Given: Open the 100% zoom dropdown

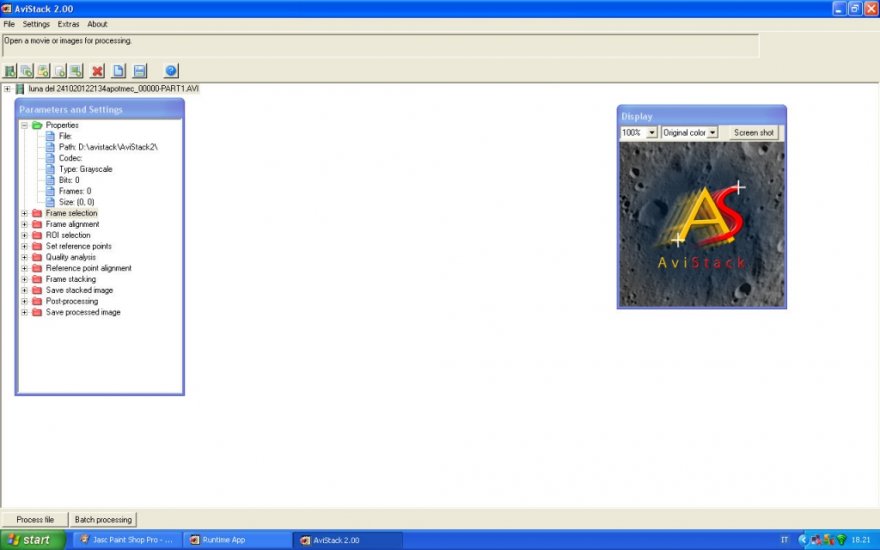Looking at the screenshot, I should tap(652, 132).
